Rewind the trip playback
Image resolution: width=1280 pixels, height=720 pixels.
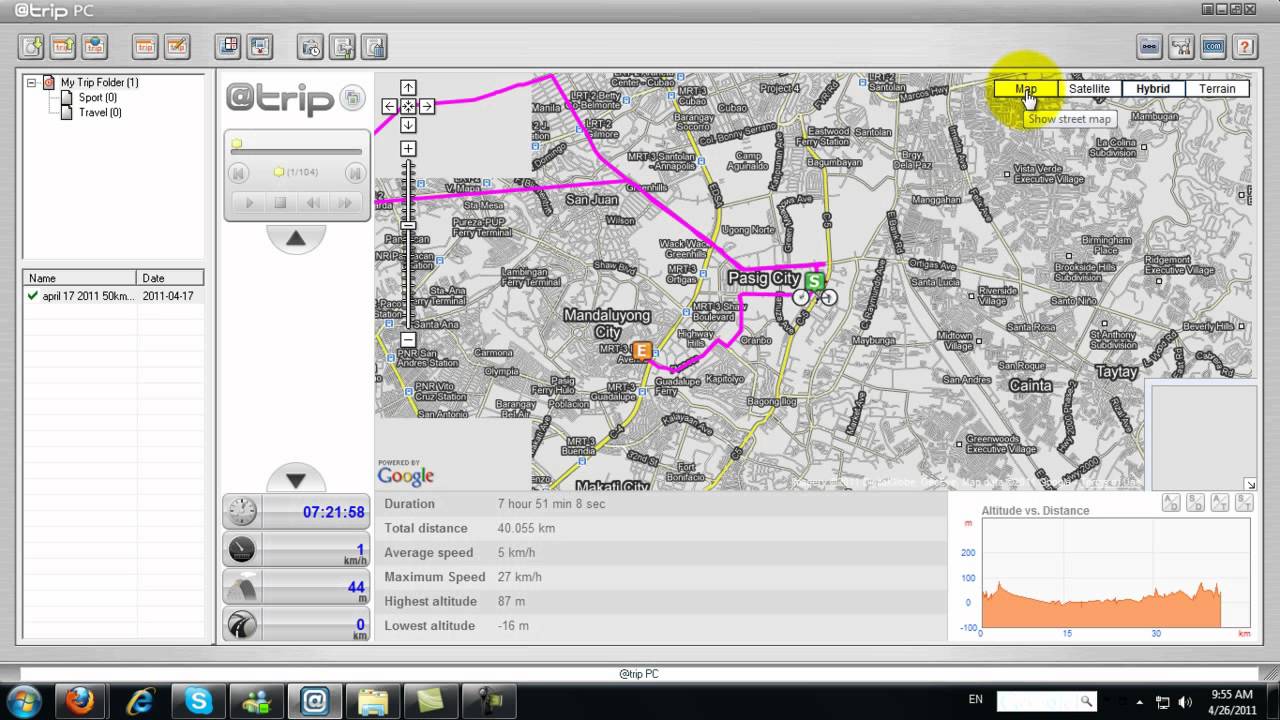(313, 203)
